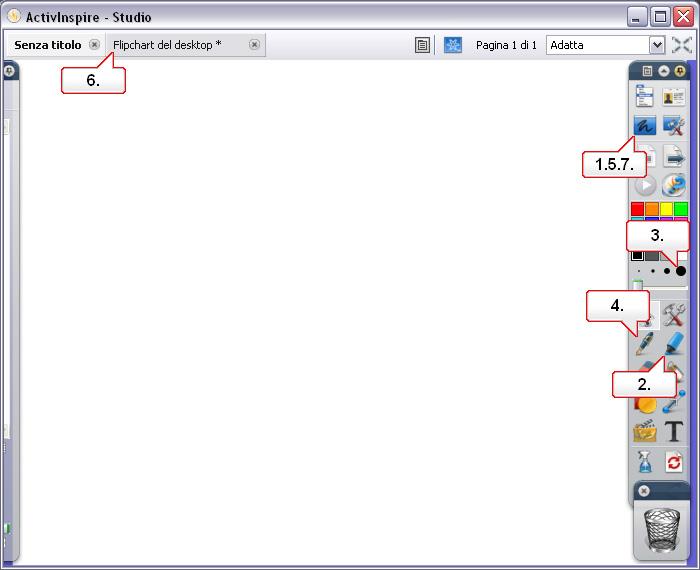The width and height of the screenshot is (700, 570).
Task: Close the Senza titolo tab
Action: pos(94,45)
